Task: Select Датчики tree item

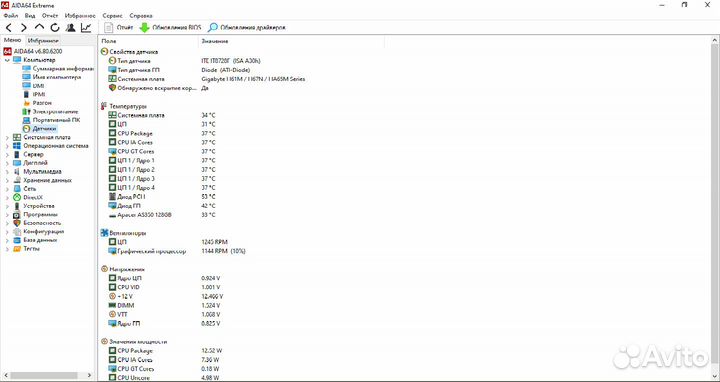Action: coord(39,129)
